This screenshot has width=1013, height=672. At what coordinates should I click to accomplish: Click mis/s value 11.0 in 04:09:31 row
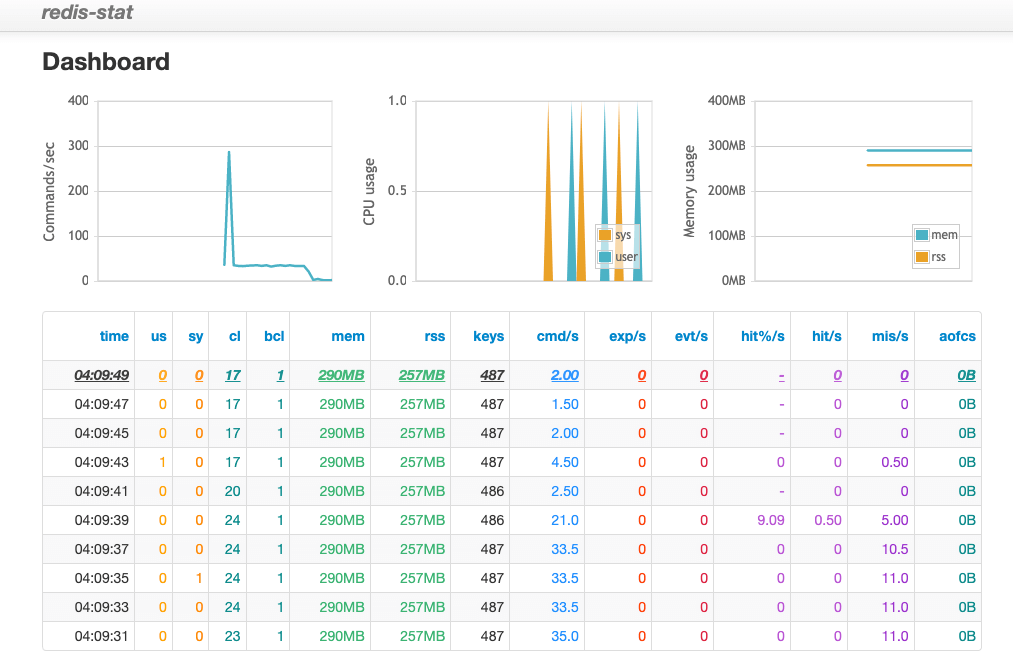click(895, 637)
